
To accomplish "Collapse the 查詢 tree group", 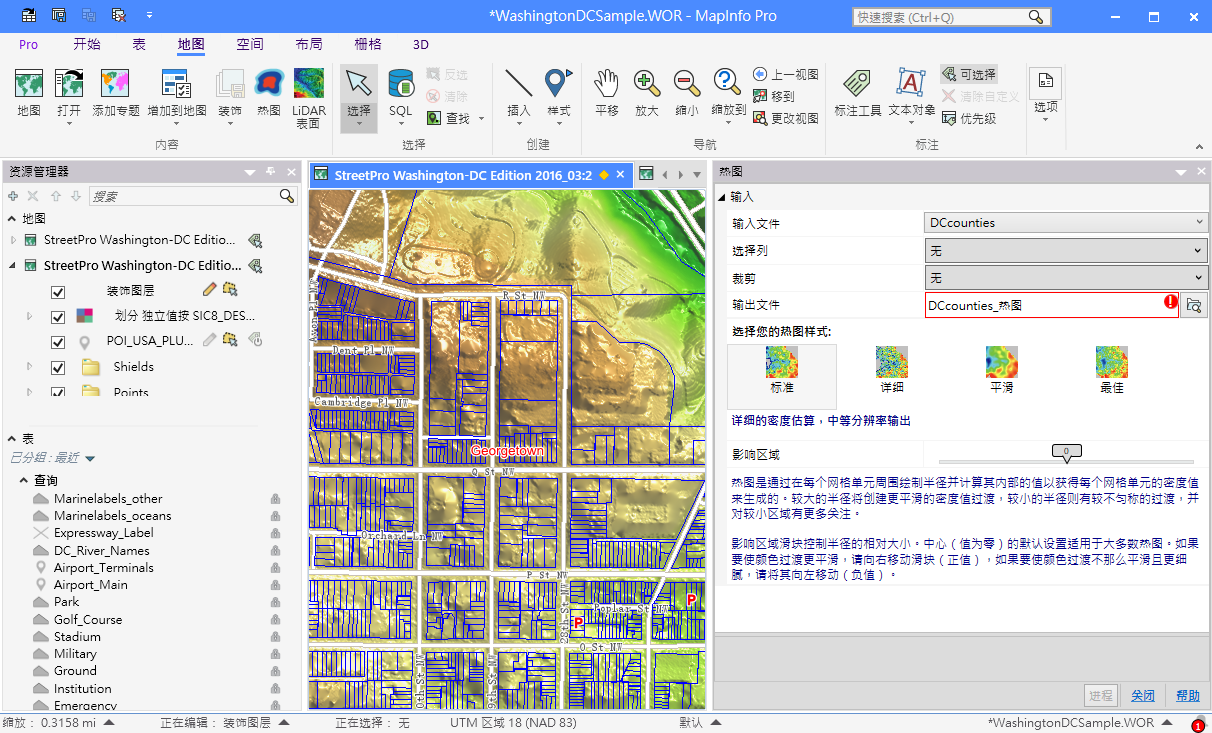I will tap(24, 481).
